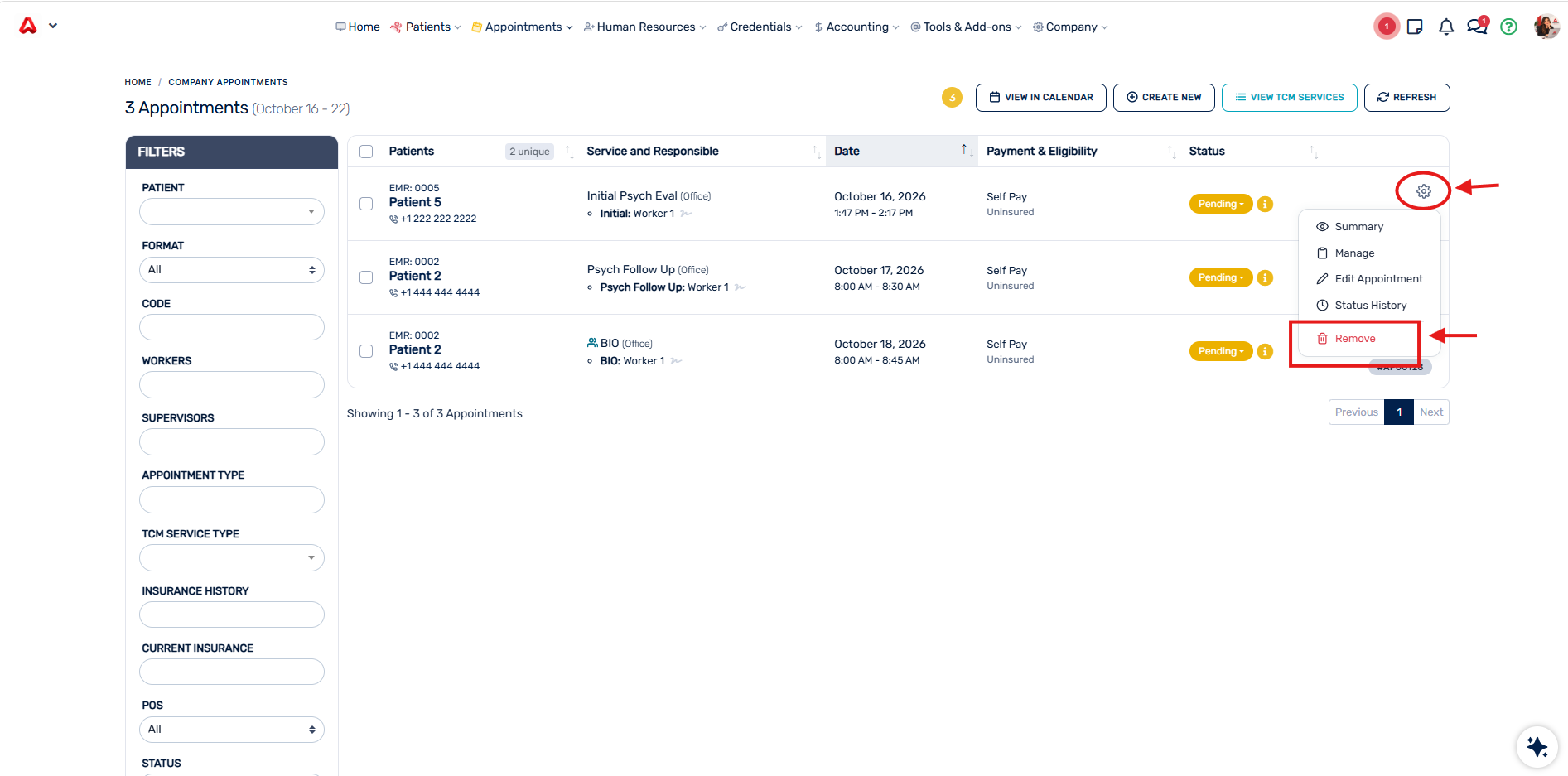Open the Patients menu in navbar
1568x776 pixels.
425,27
